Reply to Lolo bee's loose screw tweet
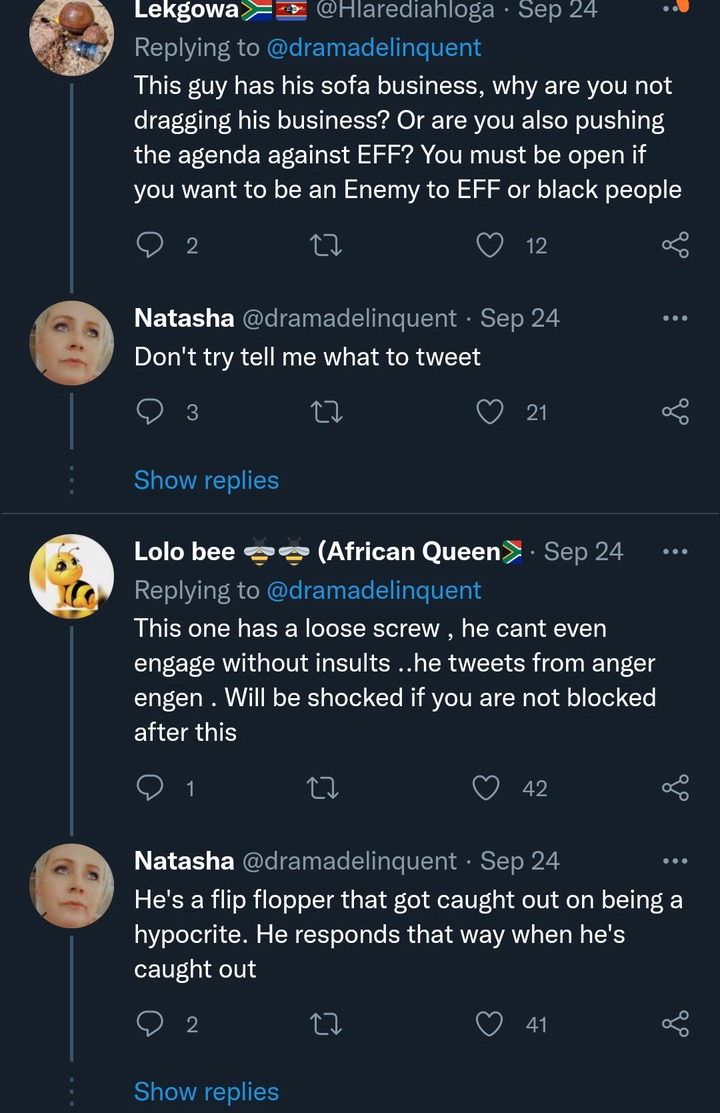 (x=150, y=787)
